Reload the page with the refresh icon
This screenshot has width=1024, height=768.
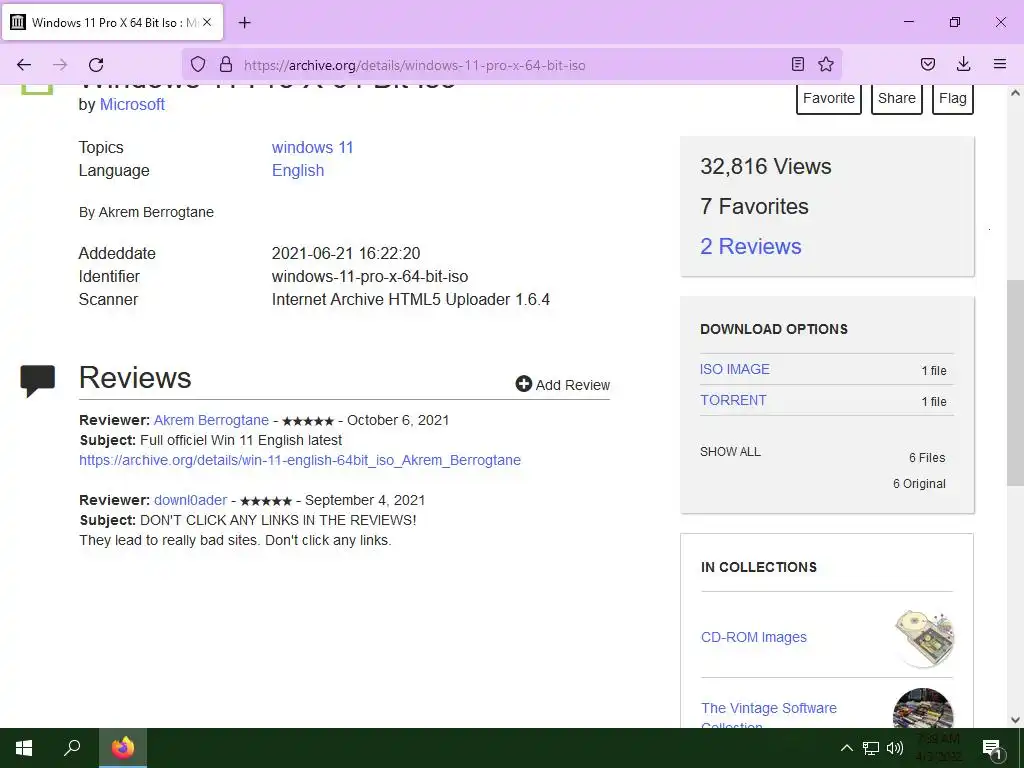(96, 65)
